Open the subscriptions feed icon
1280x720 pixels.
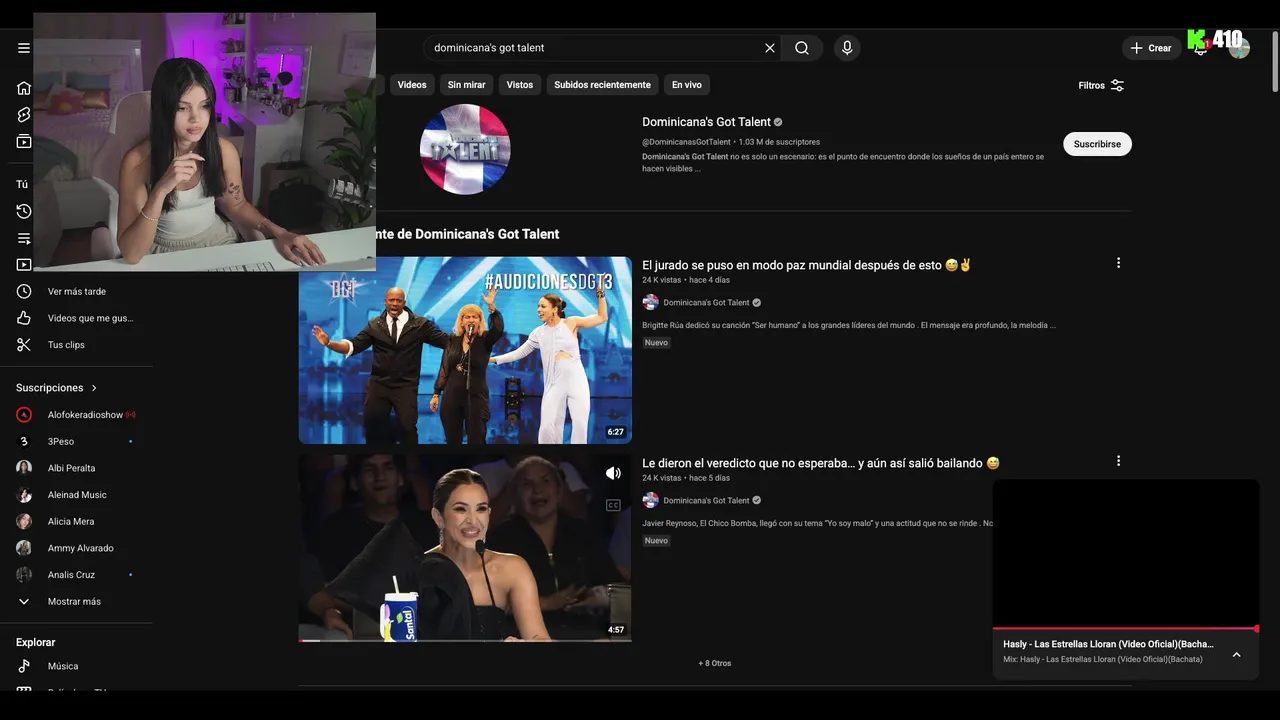point(24,142)
